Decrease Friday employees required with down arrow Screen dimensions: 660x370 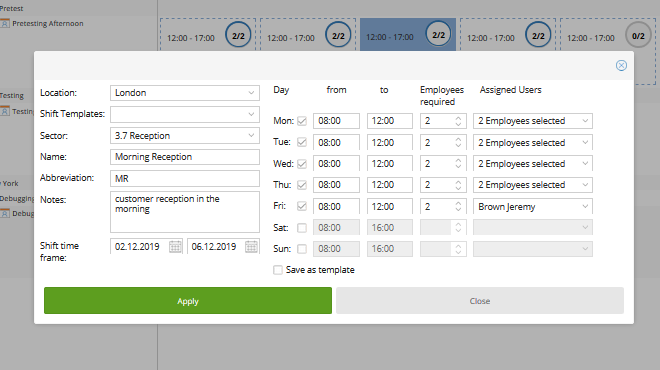pyautogui.click(x=458, y=209)
